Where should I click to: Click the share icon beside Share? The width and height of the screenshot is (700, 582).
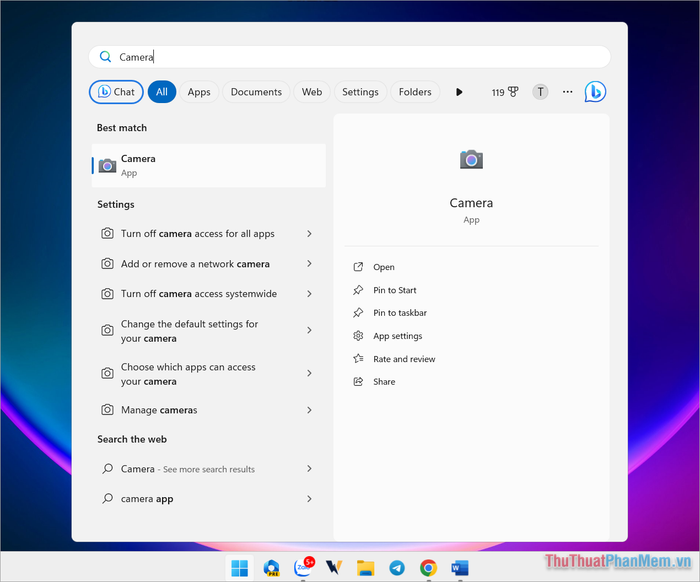click(x=358, y=382)
